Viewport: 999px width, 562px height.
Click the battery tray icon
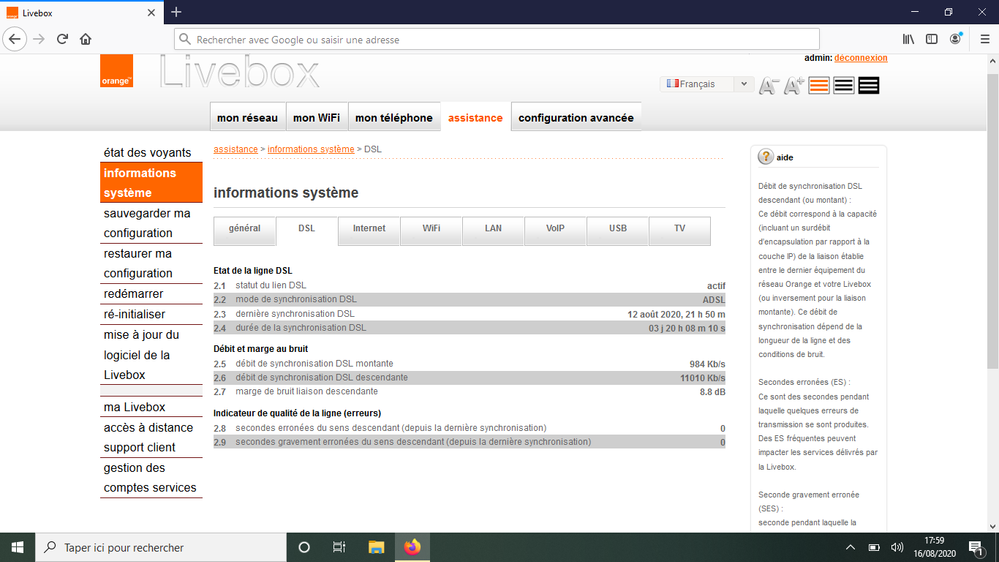point(873,547)
